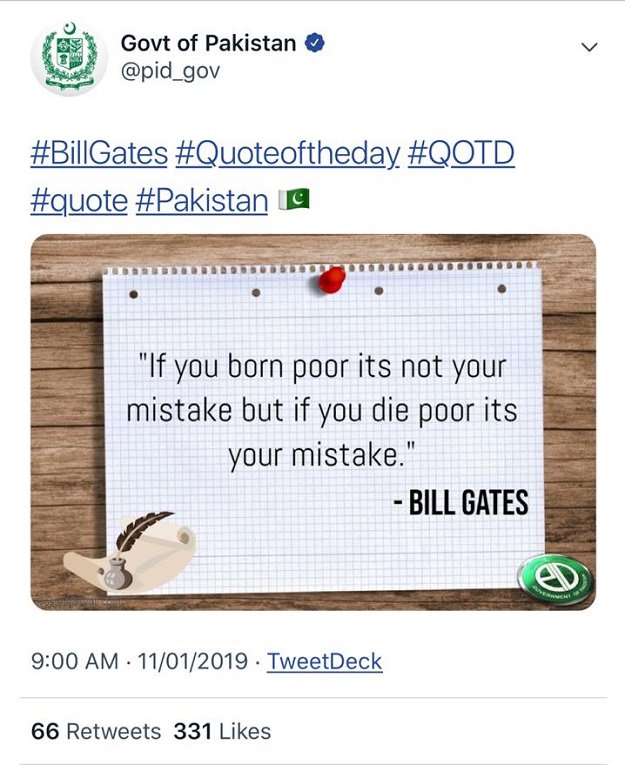Open the #Quoteoftheday hashtag
The image size is (625, 765).
288,155
